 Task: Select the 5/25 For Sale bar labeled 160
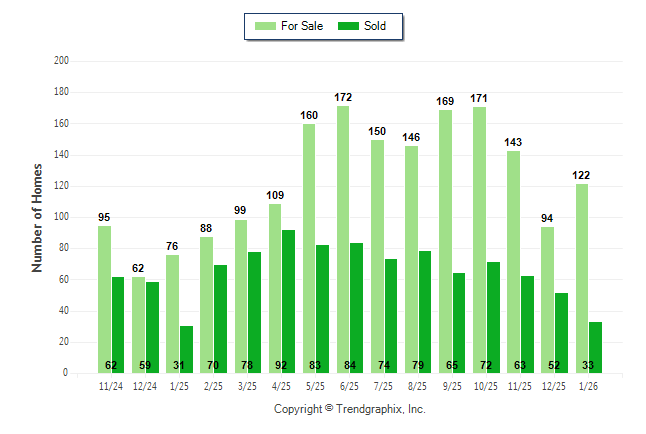tap(309, 248)
